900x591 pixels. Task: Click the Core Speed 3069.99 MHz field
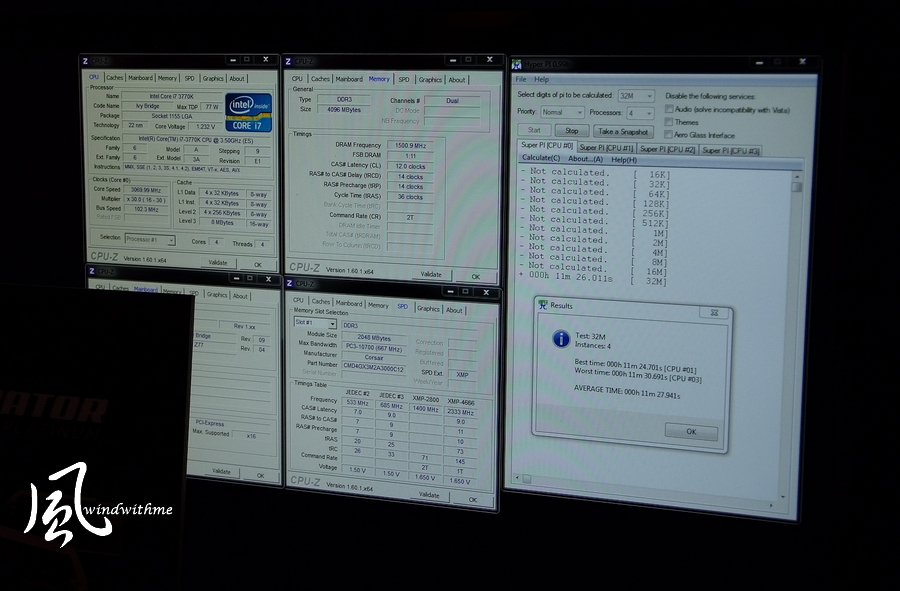pyautogui.click(x=146, y=189)
